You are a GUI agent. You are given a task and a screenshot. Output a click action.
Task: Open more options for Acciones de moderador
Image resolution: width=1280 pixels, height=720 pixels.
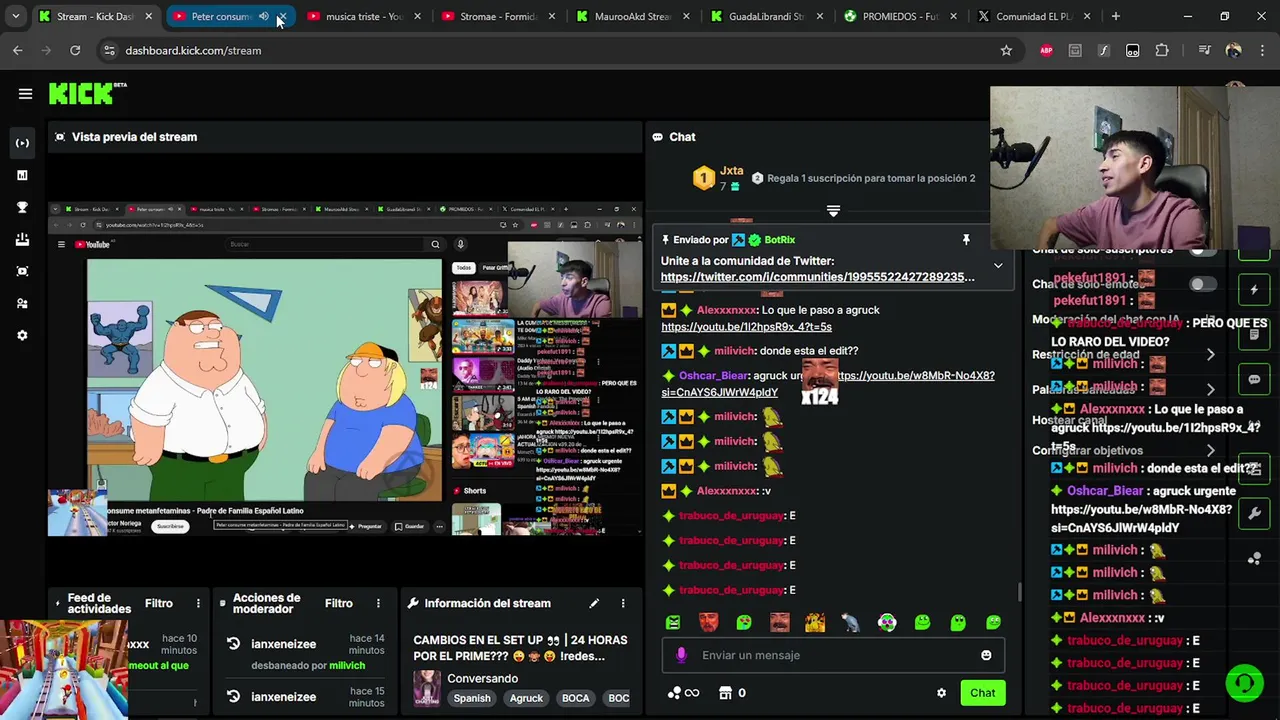[x=378, y=603]
